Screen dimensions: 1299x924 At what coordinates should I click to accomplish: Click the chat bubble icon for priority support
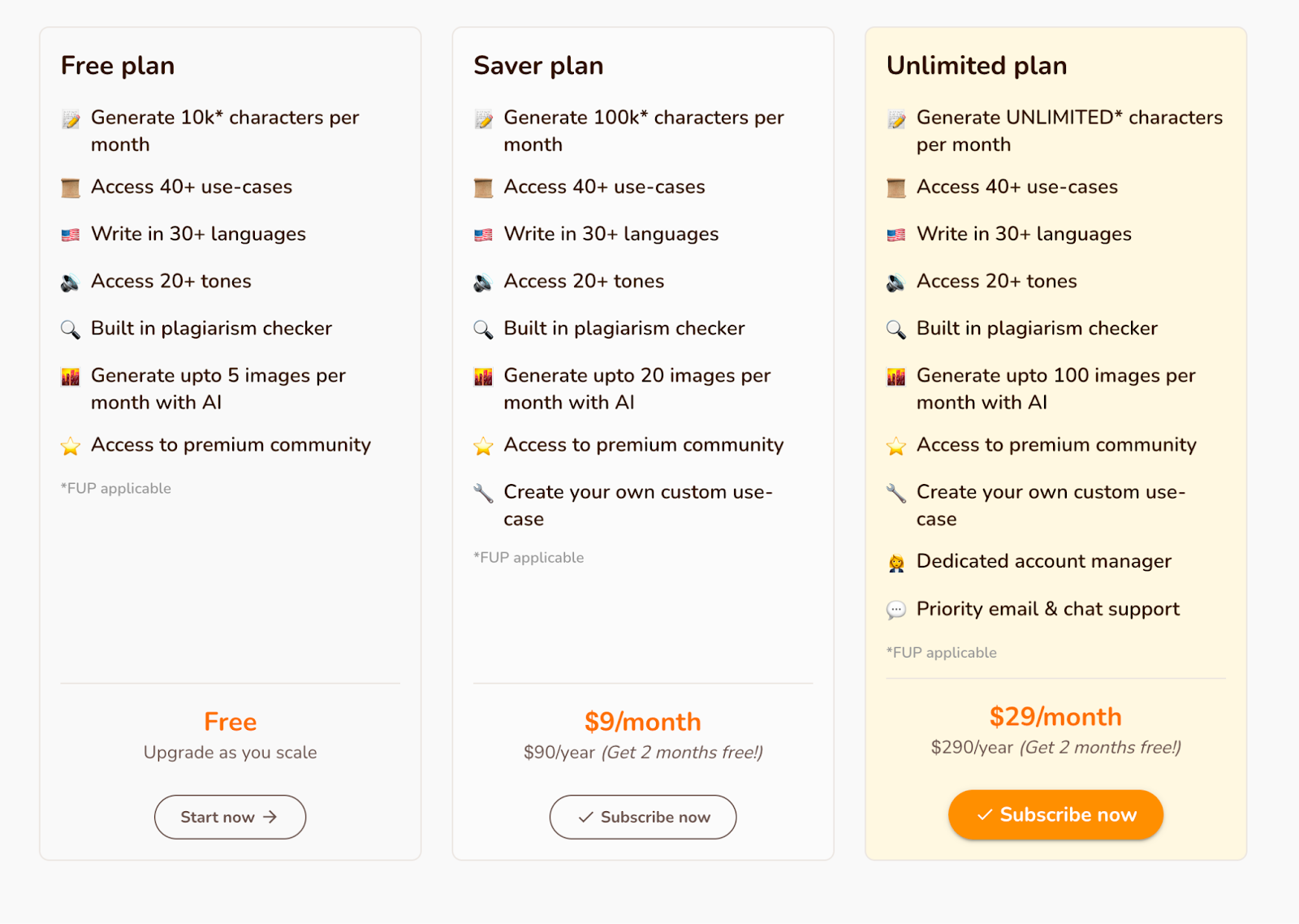pyautogui.click(x=895, y=610)
